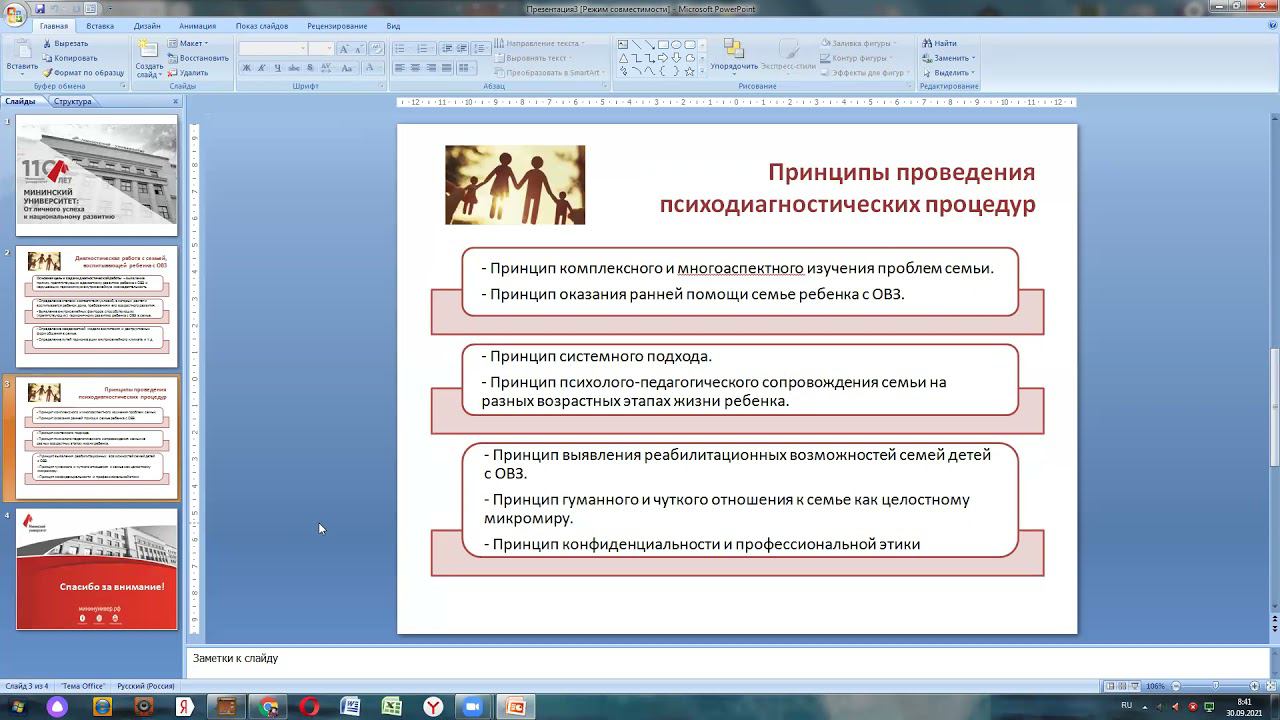
Task: Select slide 1 Мининский университет thumbnail
Action: coord(96,175)
